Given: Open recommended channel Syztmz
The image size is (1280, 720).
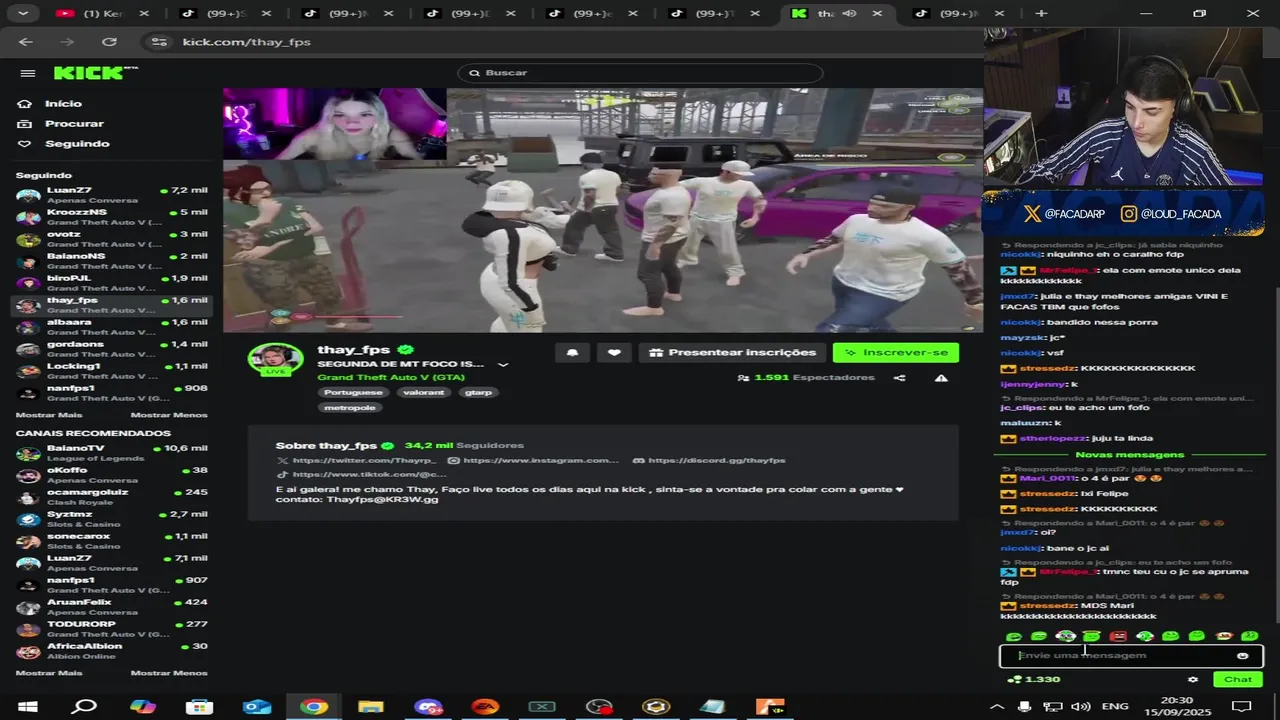Looking at the screenshot, I should (112, 519).
